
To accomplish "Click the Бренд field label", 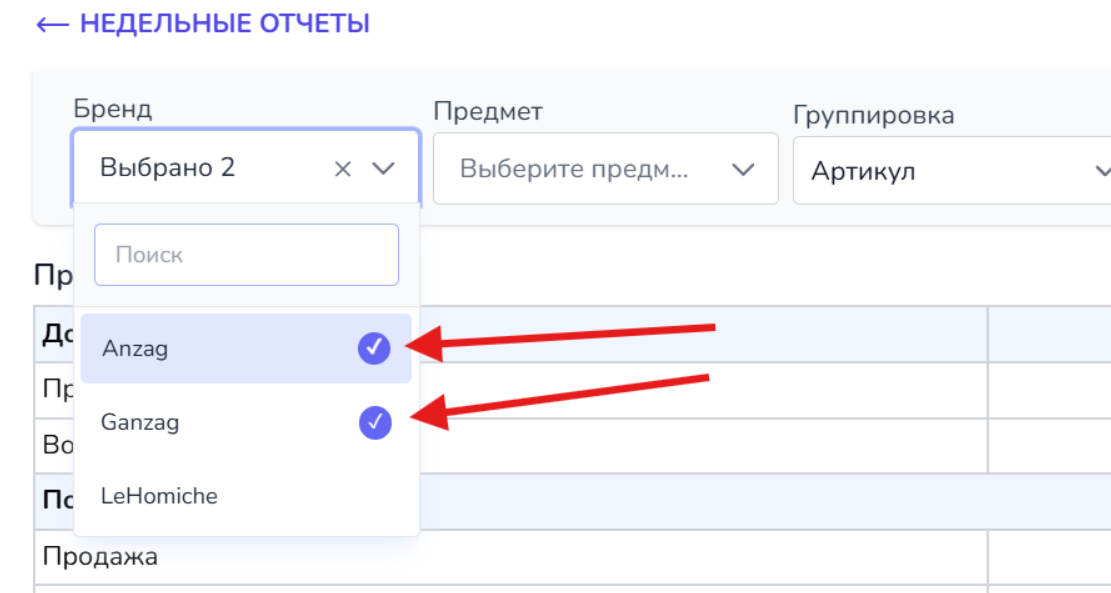I will click(113, 109).
